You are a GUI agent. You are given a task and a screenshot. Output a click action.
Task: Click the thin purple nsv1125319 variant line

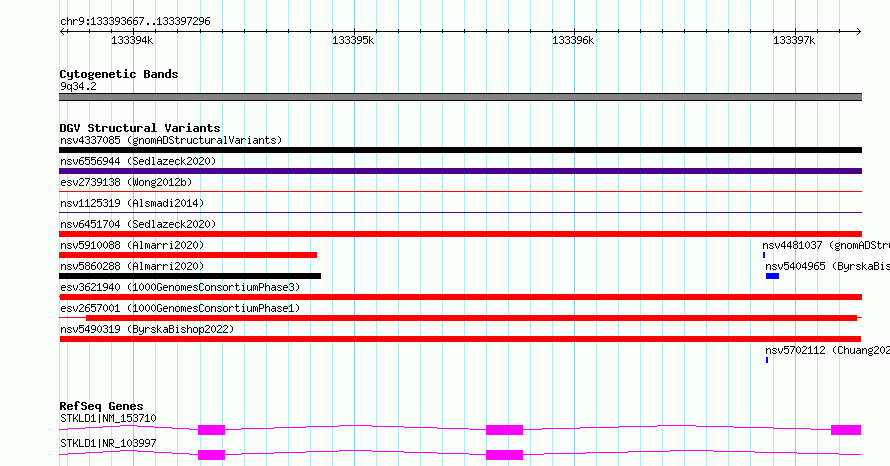[460, 213]
